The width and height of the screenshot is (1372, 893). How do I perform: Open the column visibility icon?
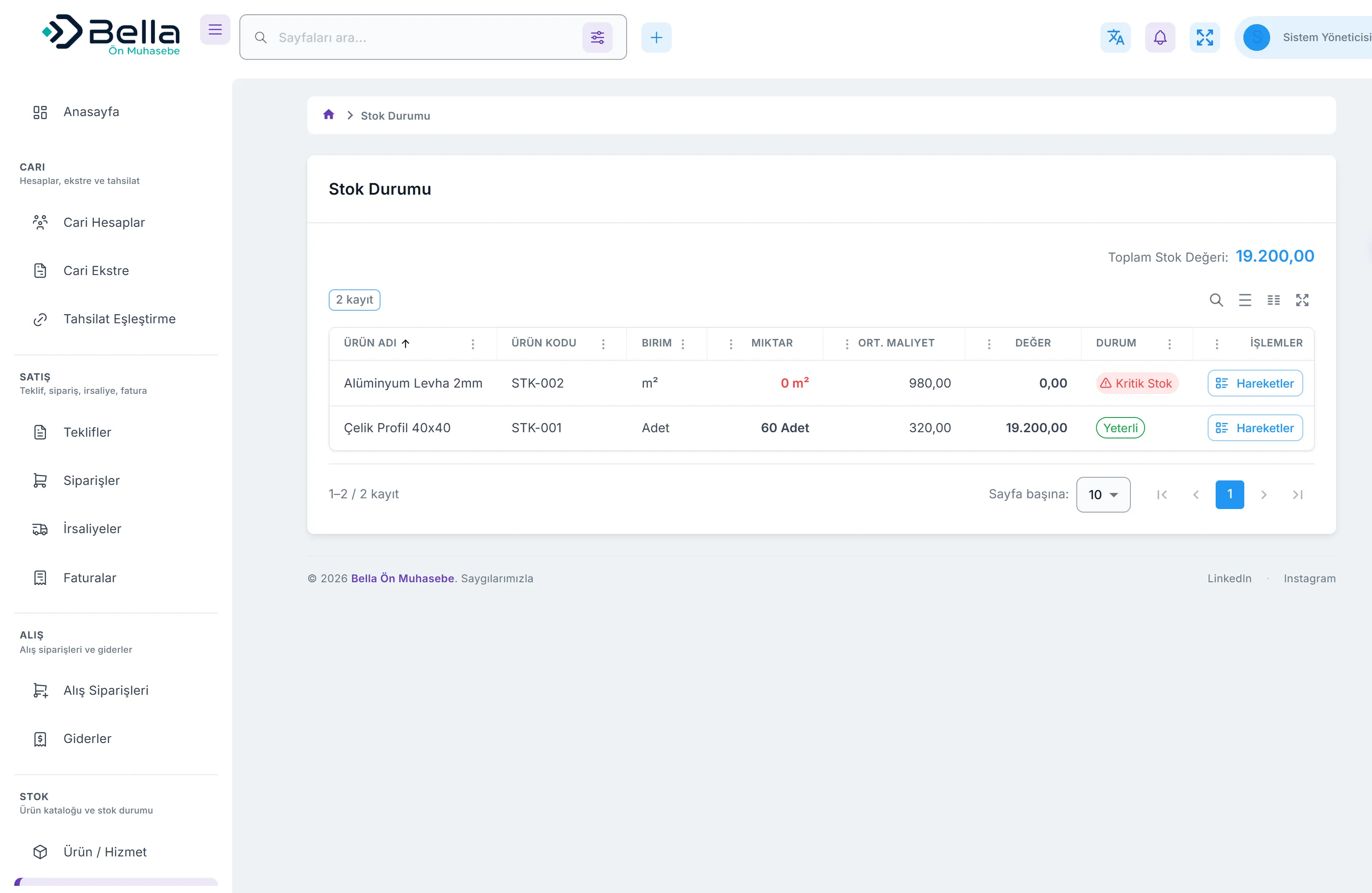tap(1273, 300)
